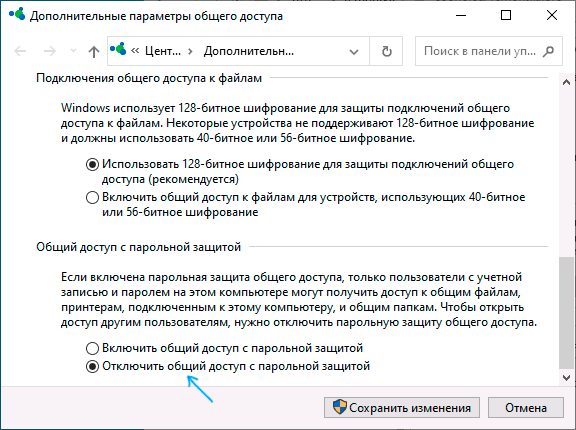
Task: Open the recent locations dropdown arrow
Action: 73,51
